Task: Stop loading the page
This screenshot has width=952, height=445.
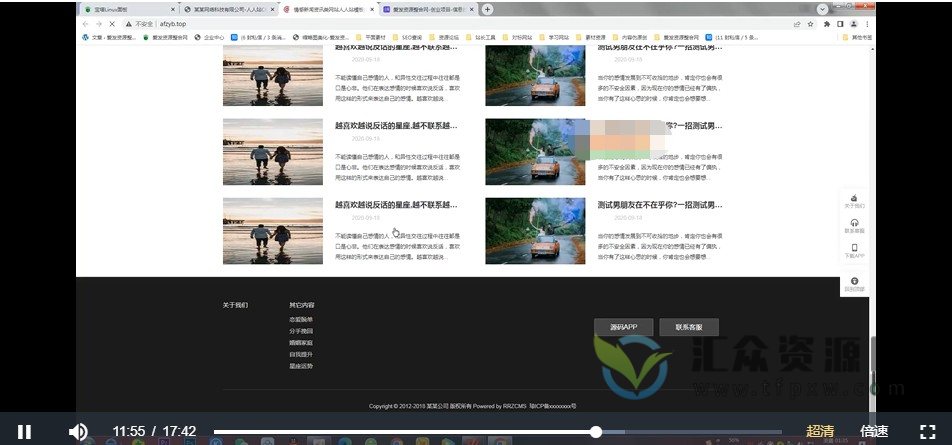Action: (x=113, y=24)
